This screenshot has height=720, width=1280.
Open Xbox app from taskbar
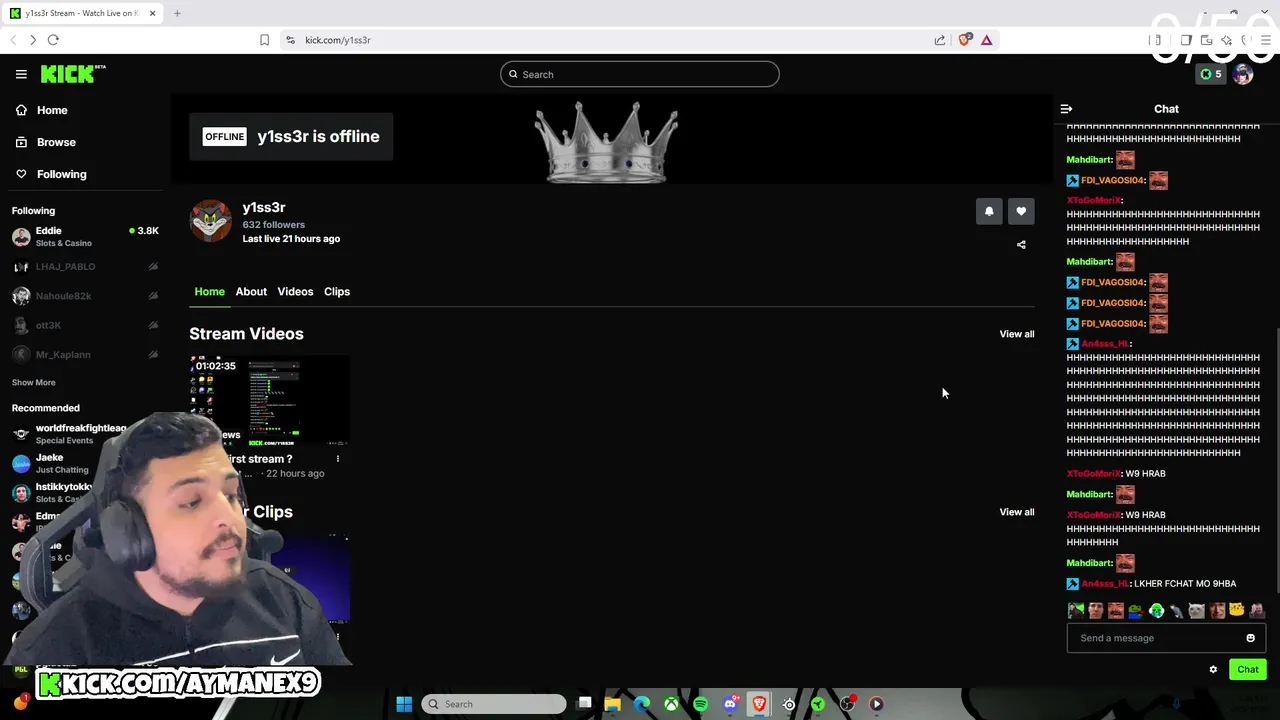pyautogui.click(x=671, y=704)
